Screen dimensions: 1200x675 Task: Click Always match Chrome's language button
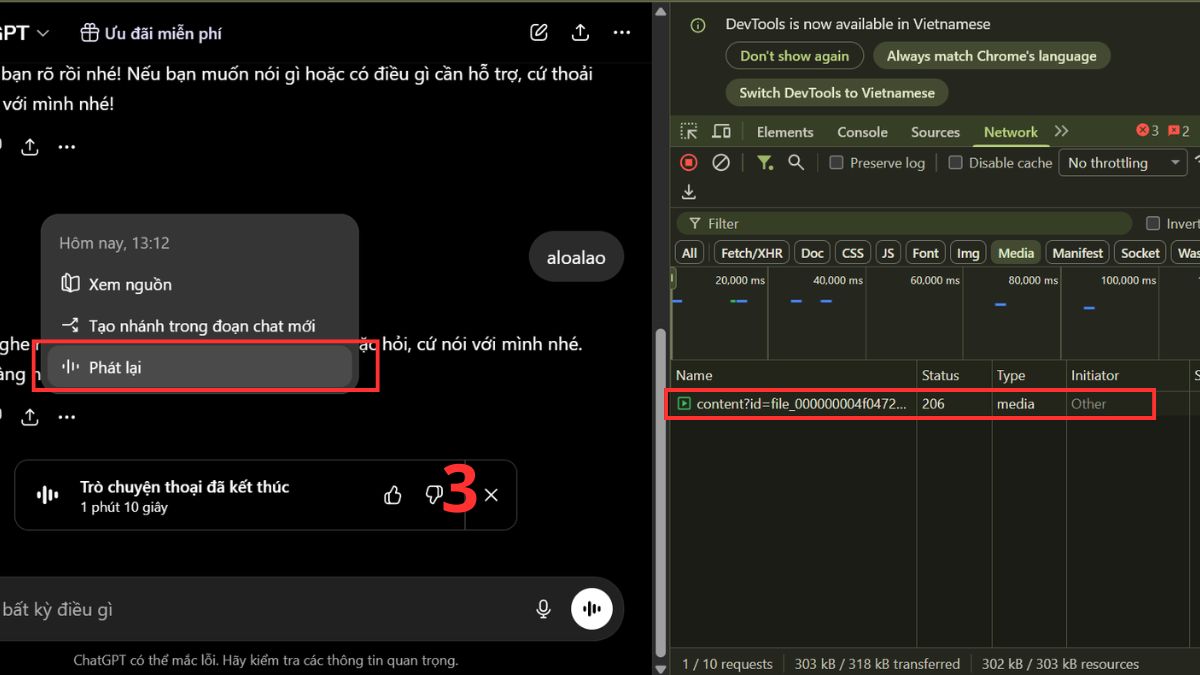(x=991, y=56)
